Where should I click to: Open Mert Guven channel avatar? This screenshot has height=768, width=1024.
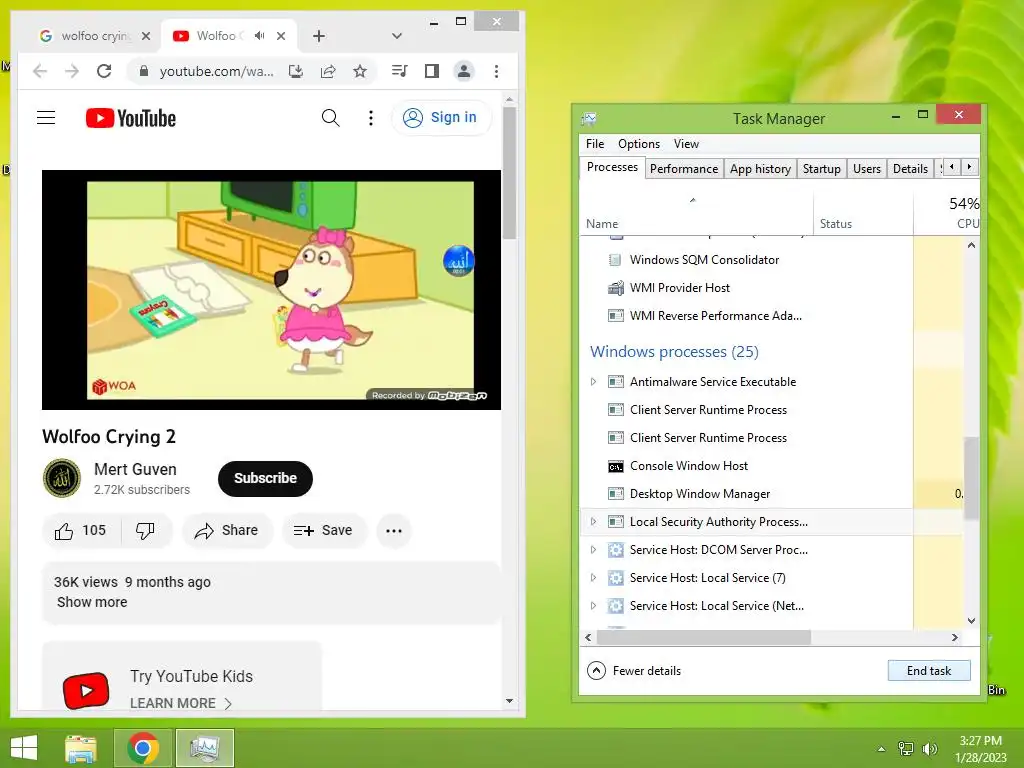(x=61, y=478)
